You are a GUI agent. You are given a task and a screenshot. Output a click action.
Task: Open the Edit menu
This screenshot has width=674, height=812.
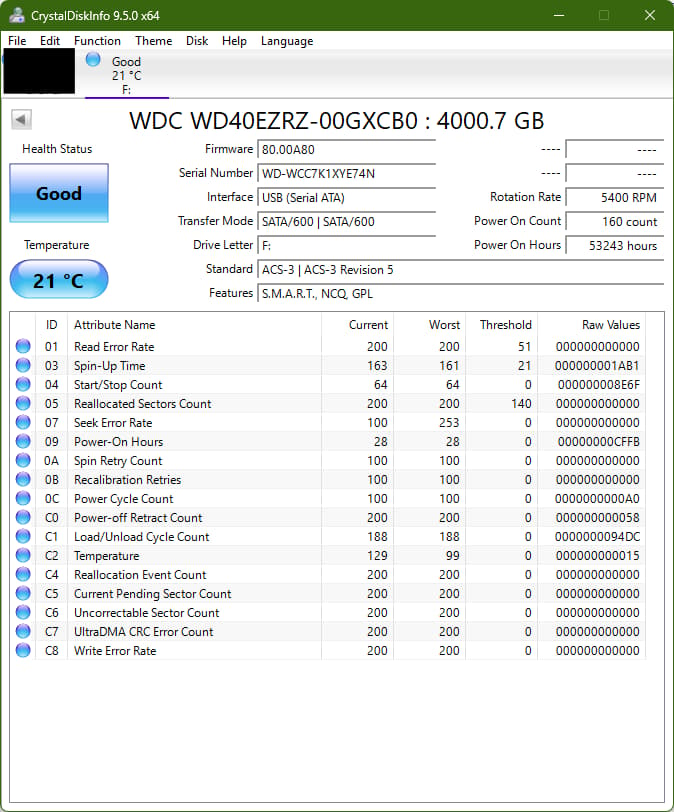50,41
